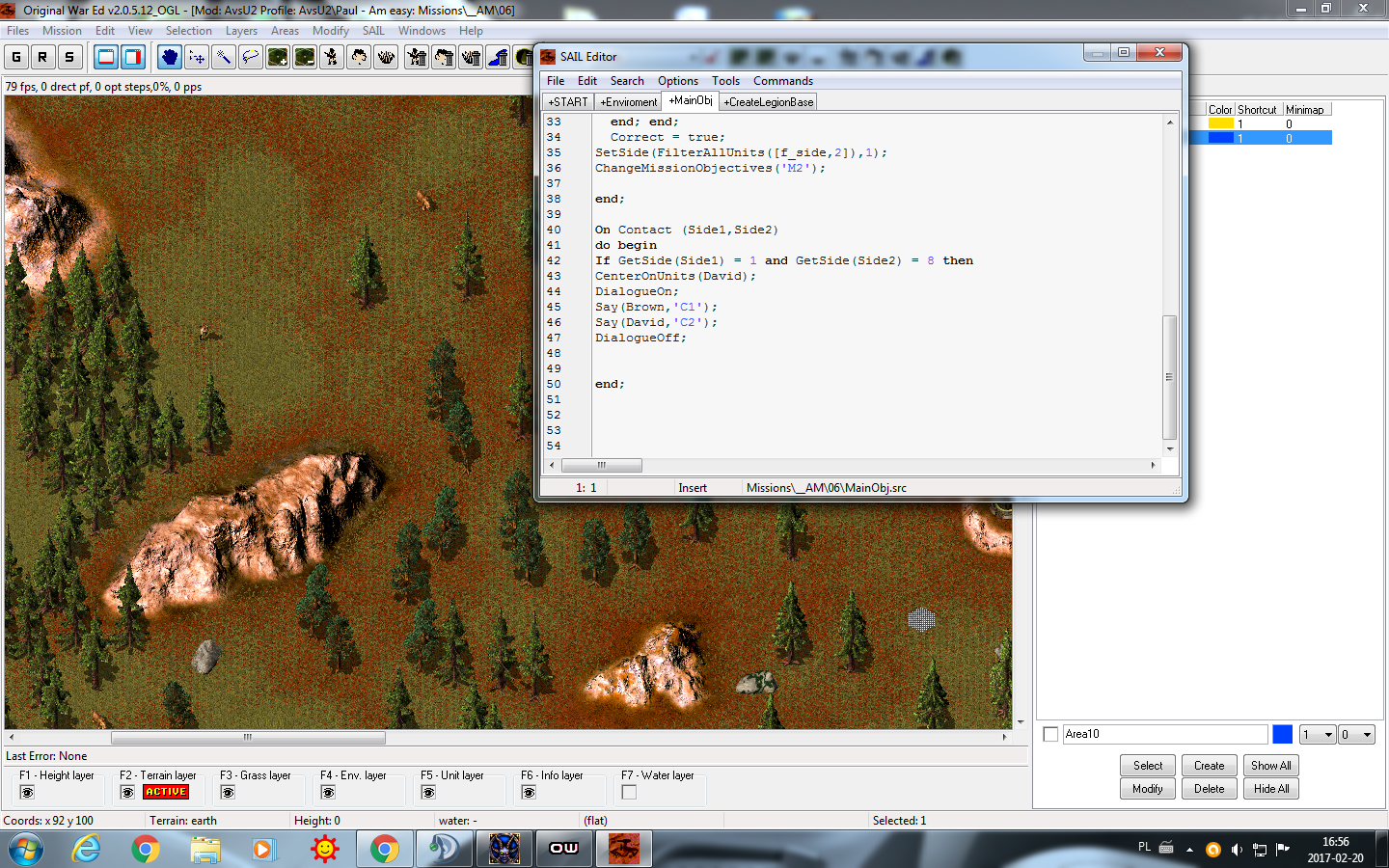This screenshot has height=868, width=1389.
Task: Click the add terrain tile icon (plus)
Action: (x=278, y=57)
